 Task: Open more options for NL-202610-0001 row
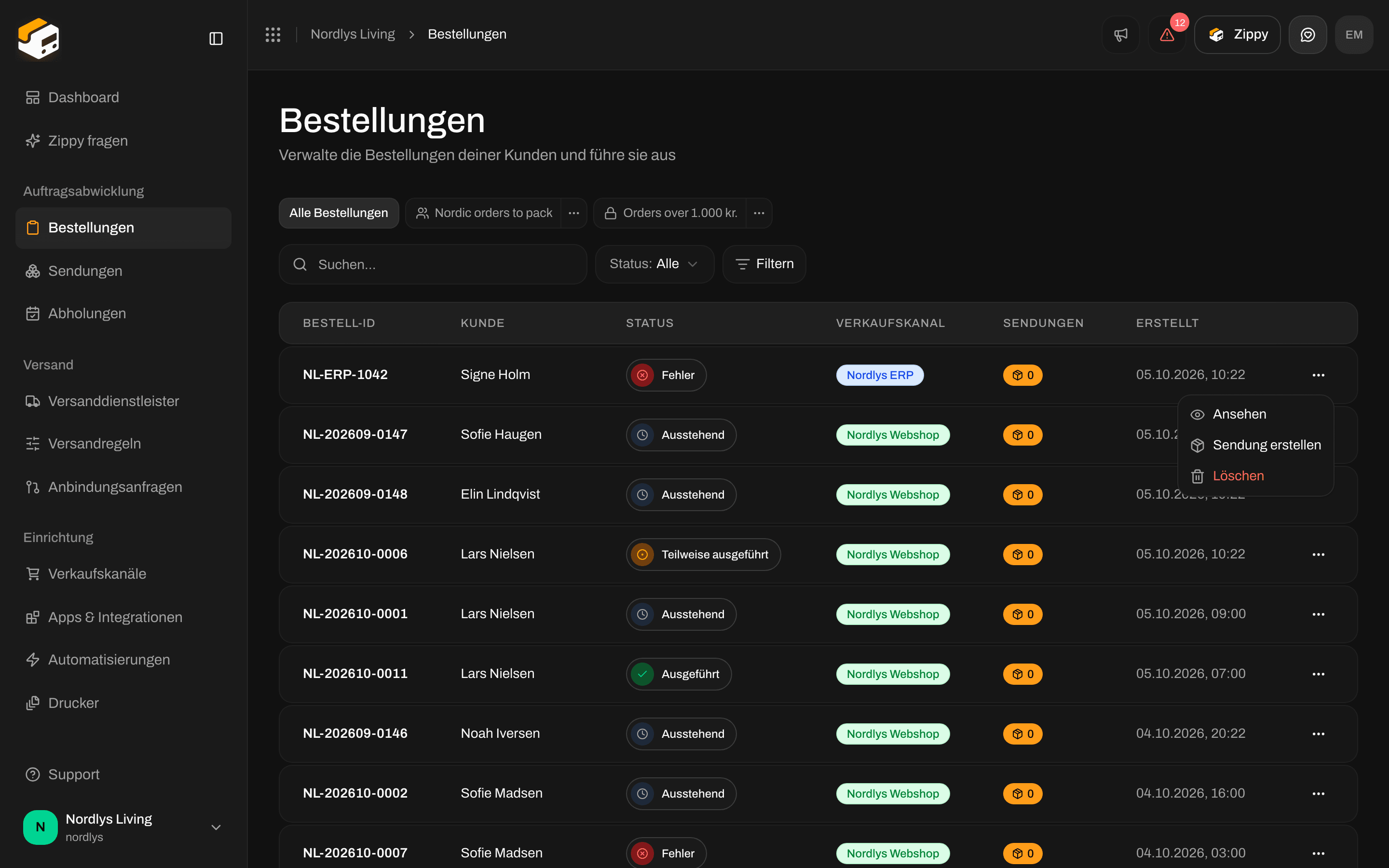click(x=1319, y=614)
